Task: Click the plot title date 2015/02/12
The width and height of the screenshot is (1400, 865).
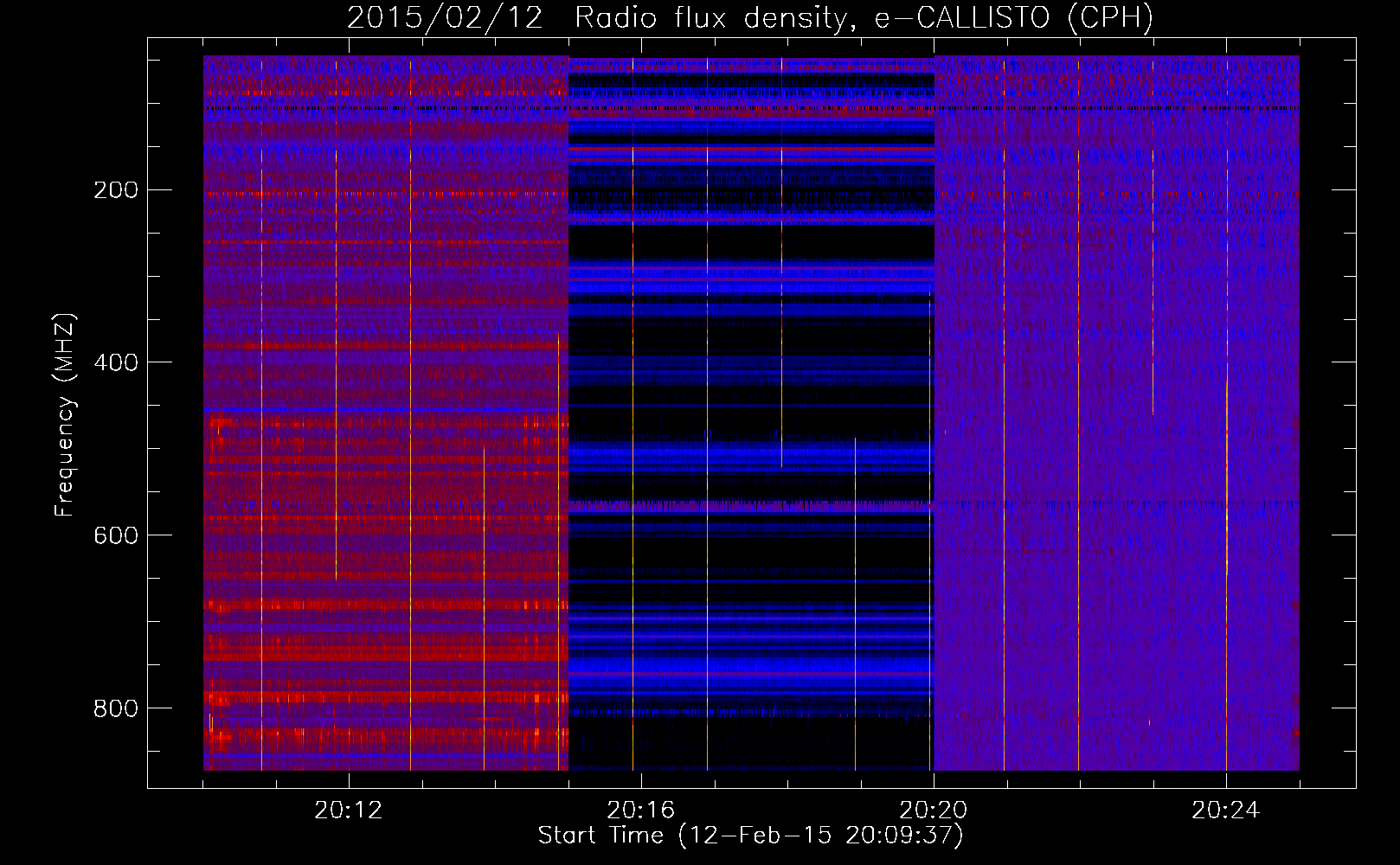Action: click(445, 18)
